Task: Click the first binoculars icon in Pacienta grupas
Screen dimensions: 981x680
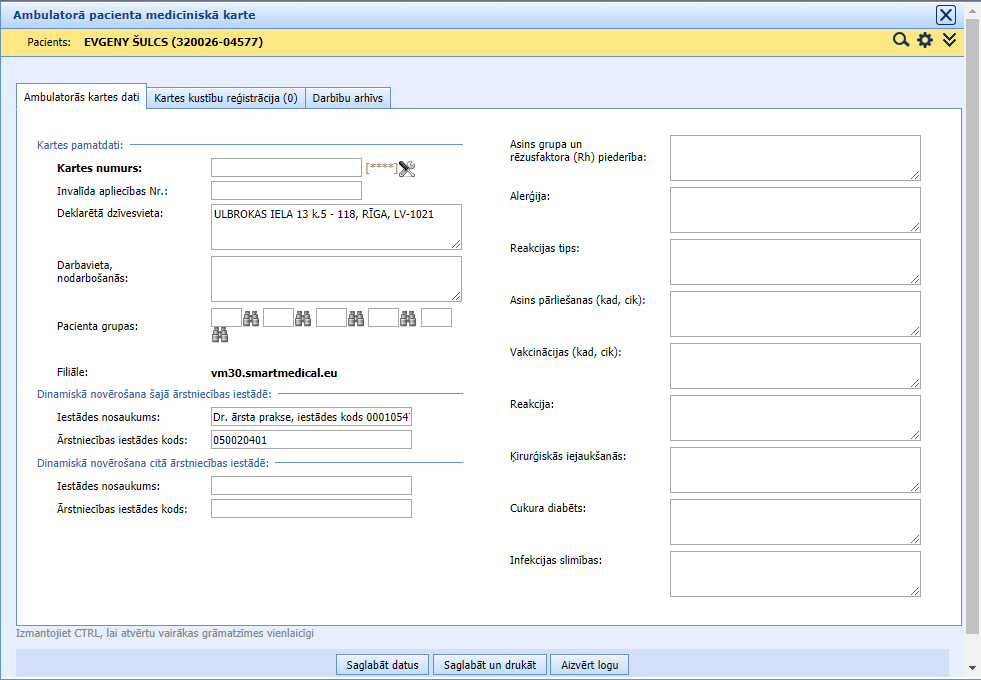Action: 251,318
